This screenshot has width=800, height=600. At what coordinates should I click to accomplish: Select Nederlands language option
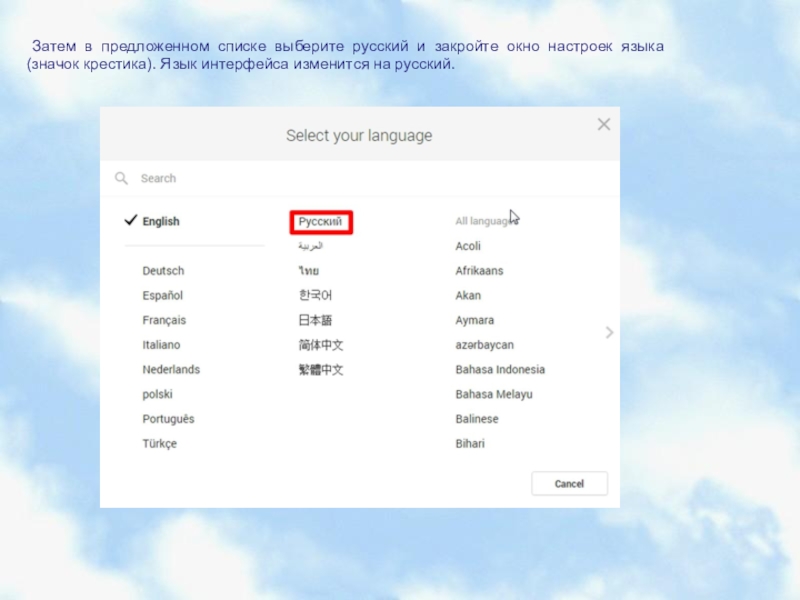pos(171,370)
